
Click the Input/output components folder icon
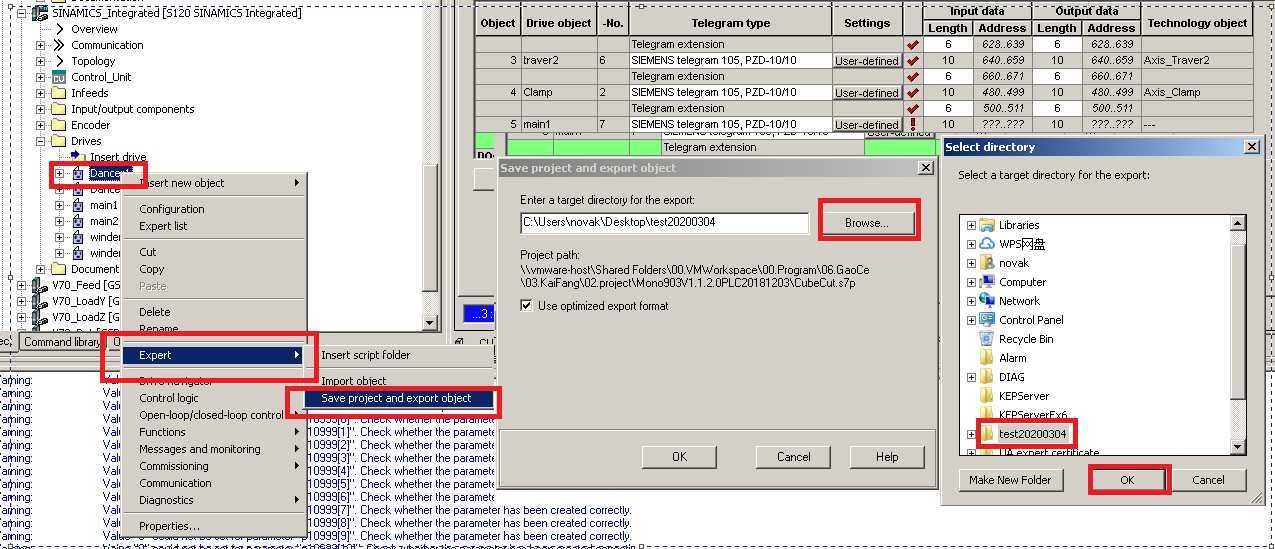[x=58, y=109]
